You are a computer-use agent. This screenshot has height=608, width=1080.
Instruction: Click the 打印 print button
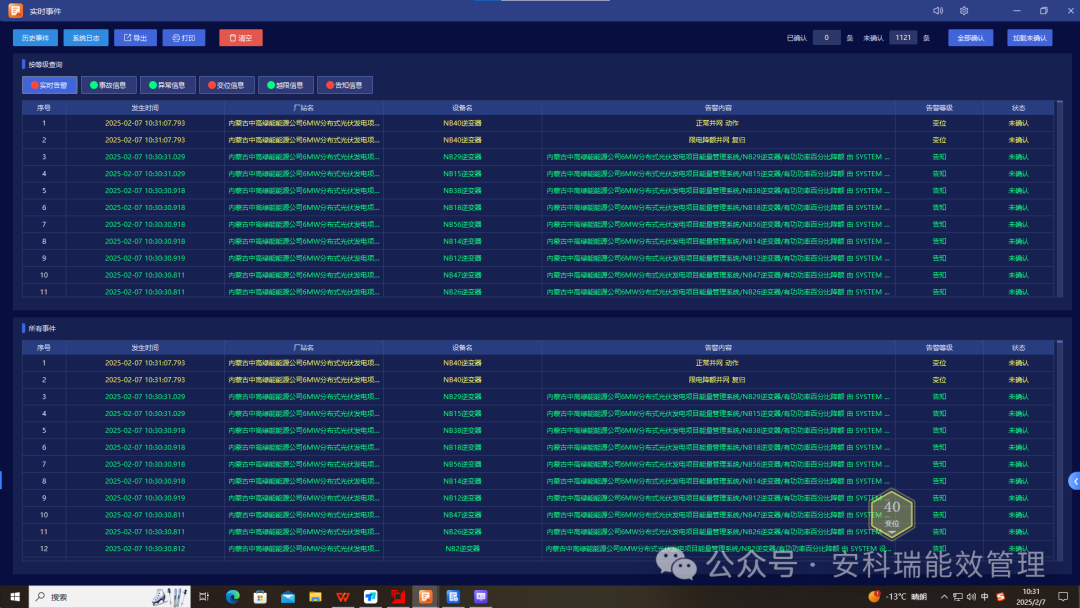coord(184,38)
